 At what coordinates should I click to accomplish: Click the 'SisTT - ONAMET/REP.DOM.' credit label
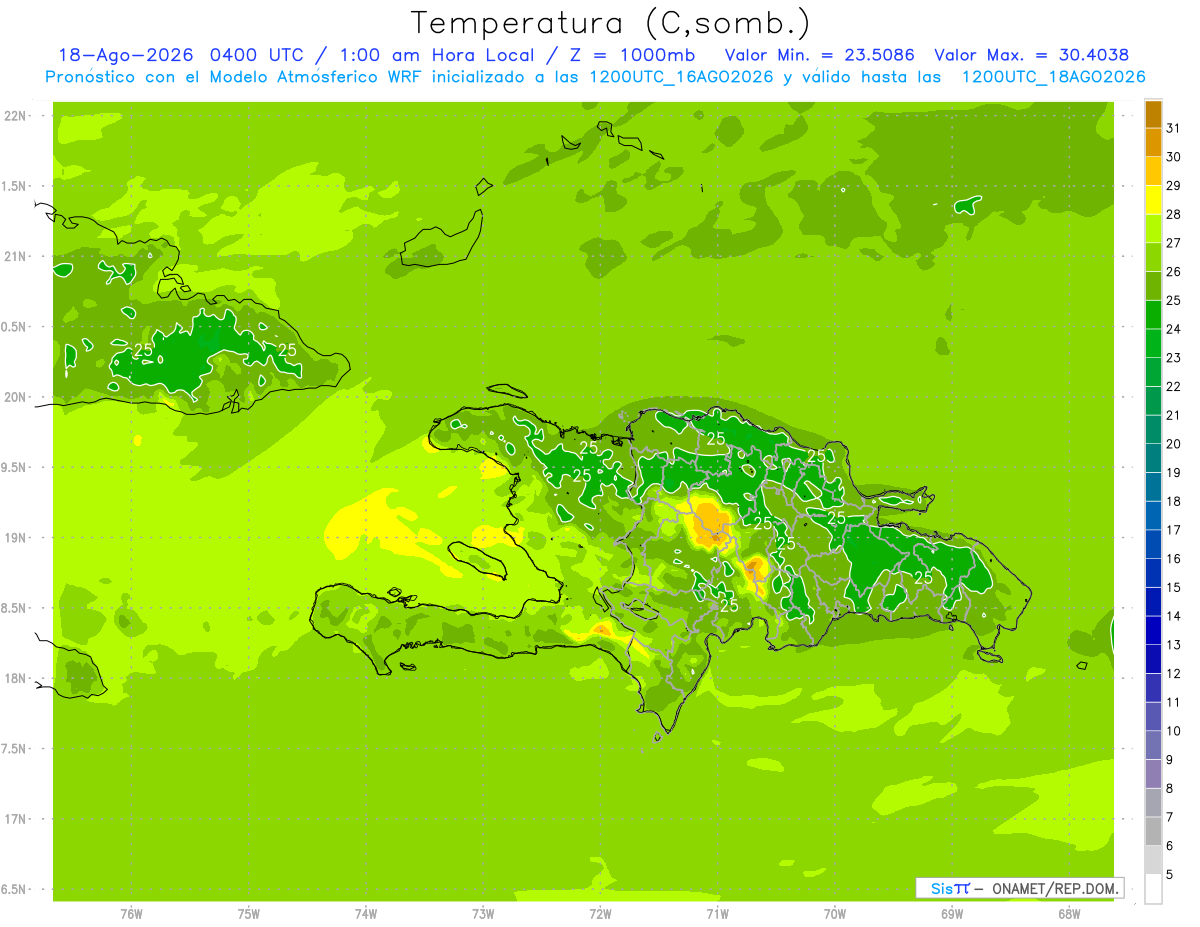pos(1019,888)
